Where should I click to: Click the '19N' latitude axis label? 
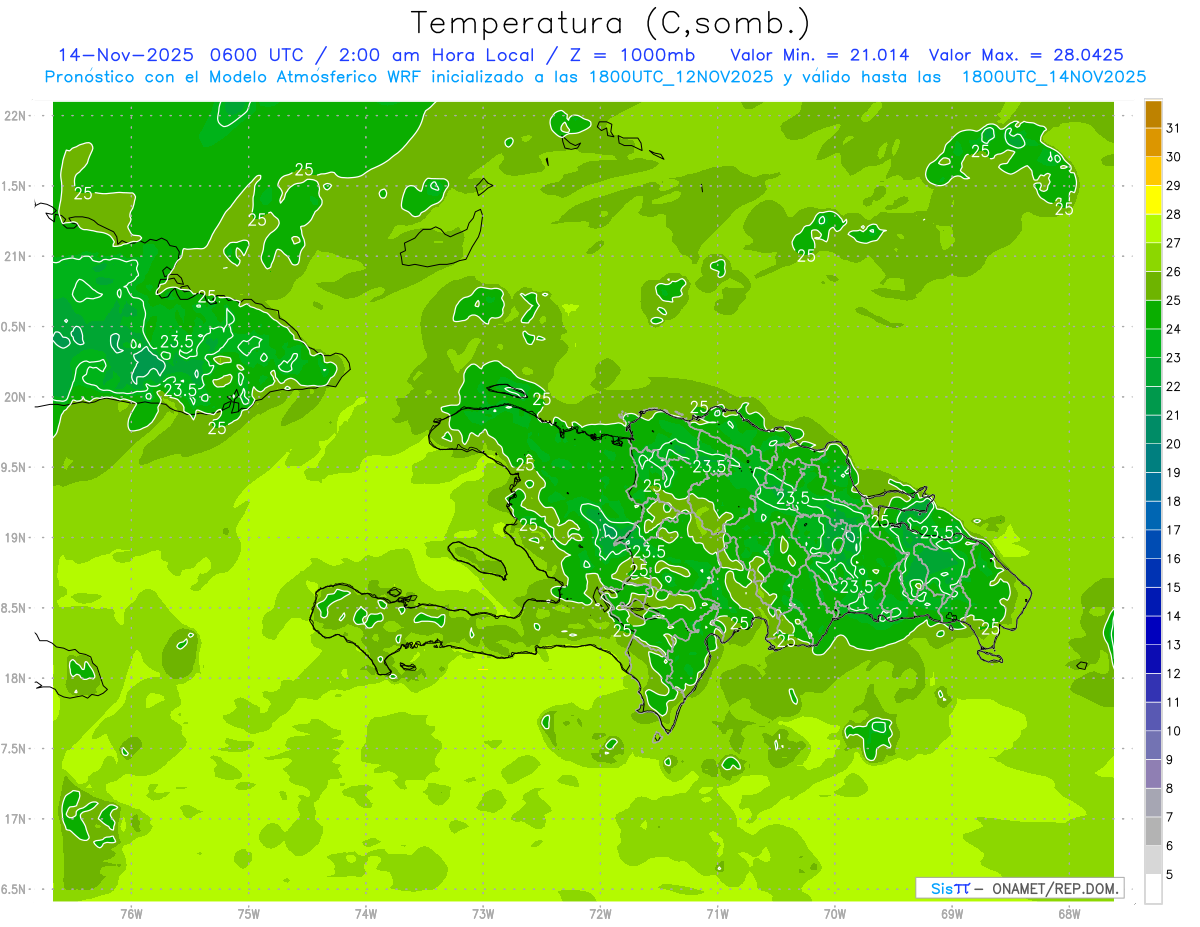14,537
